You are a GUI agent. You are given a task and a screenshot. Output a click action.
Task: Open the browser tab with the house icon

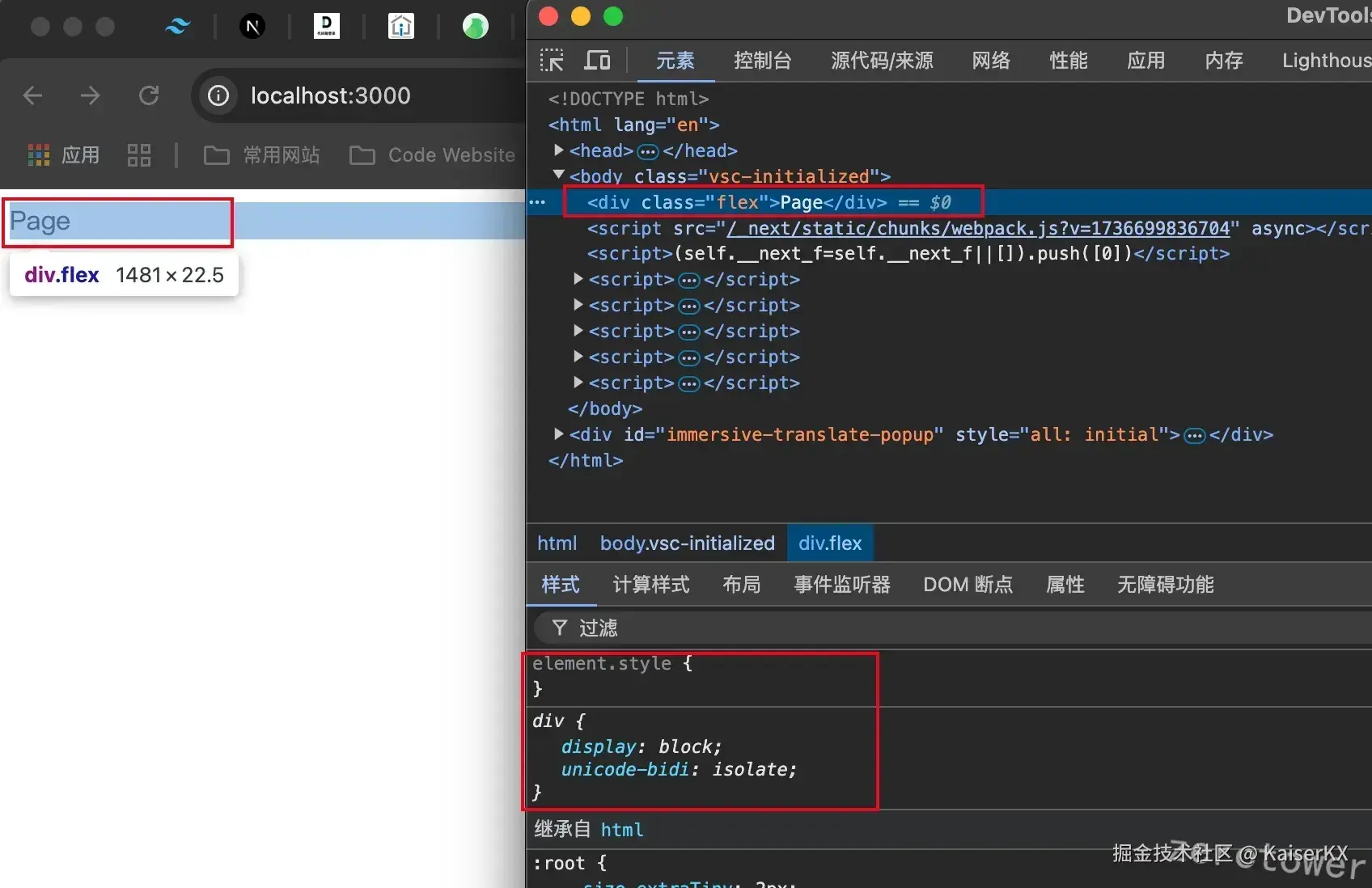coord(400,26)
